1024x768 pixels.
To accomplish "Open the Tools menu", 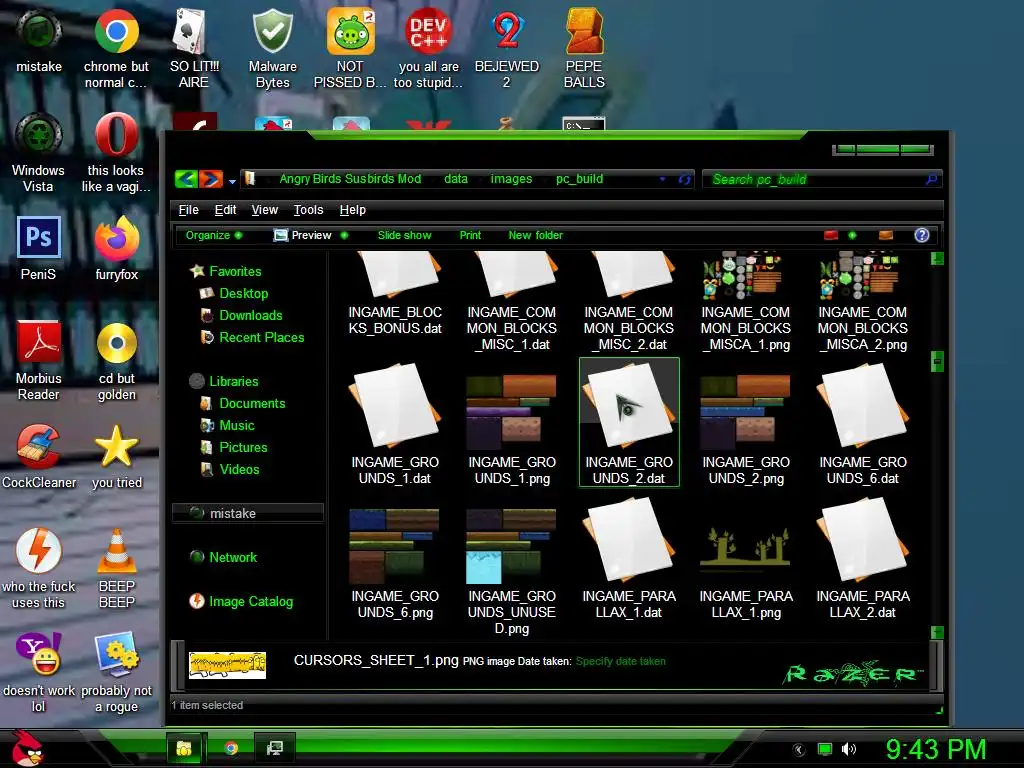I will pos(308,210).
